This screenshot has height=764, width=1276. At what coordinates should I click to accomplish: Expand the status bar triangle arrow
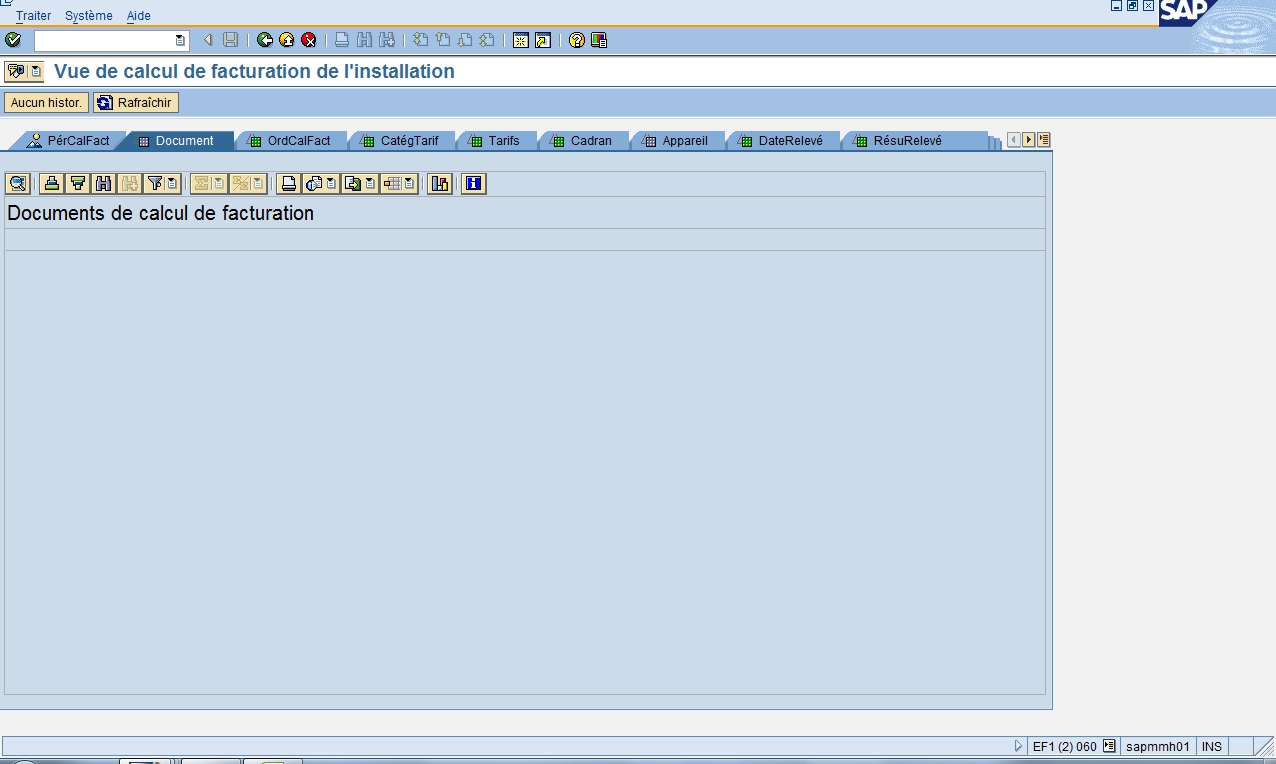1019,746
